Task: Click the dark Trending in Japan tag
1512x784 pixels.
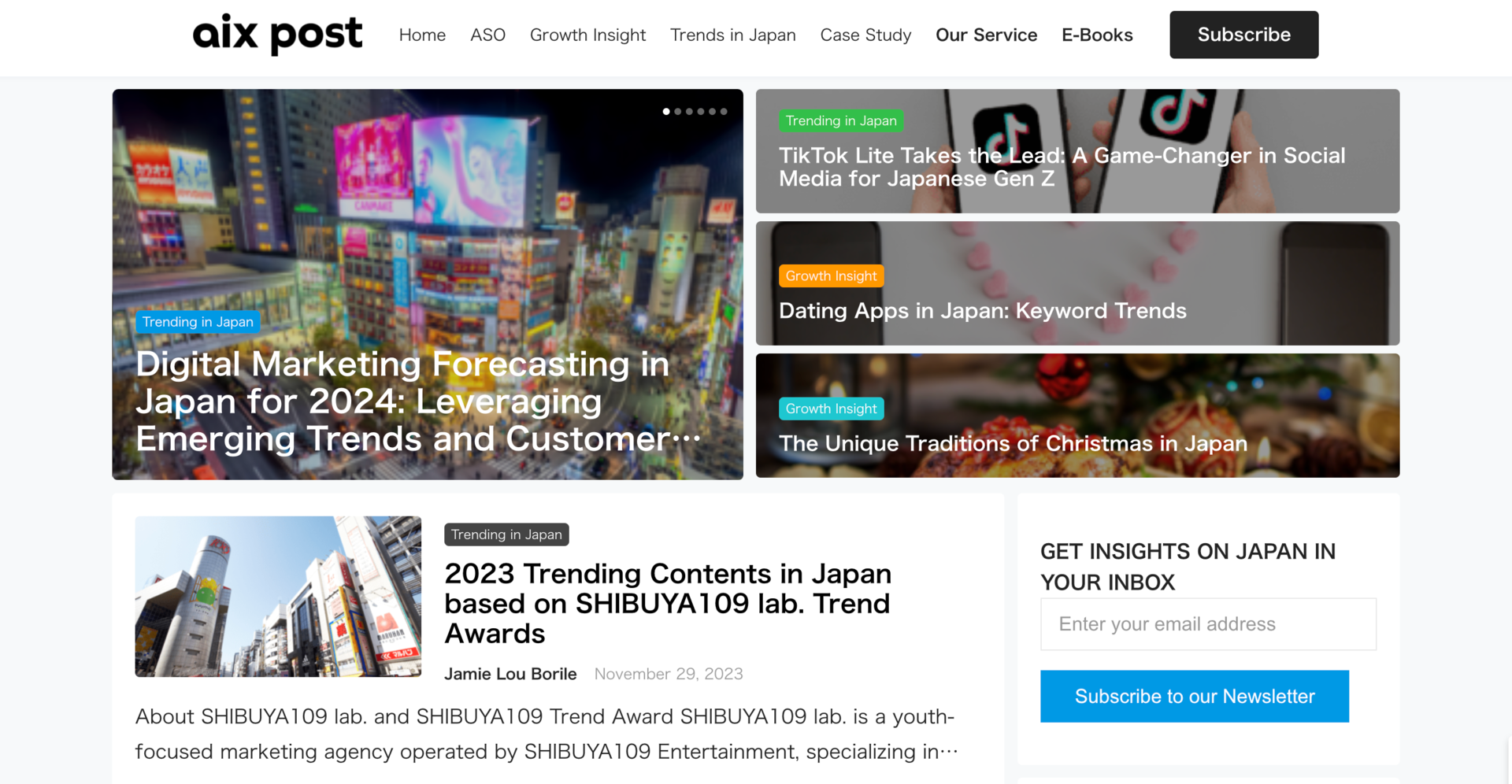Action: pos(506,534)
